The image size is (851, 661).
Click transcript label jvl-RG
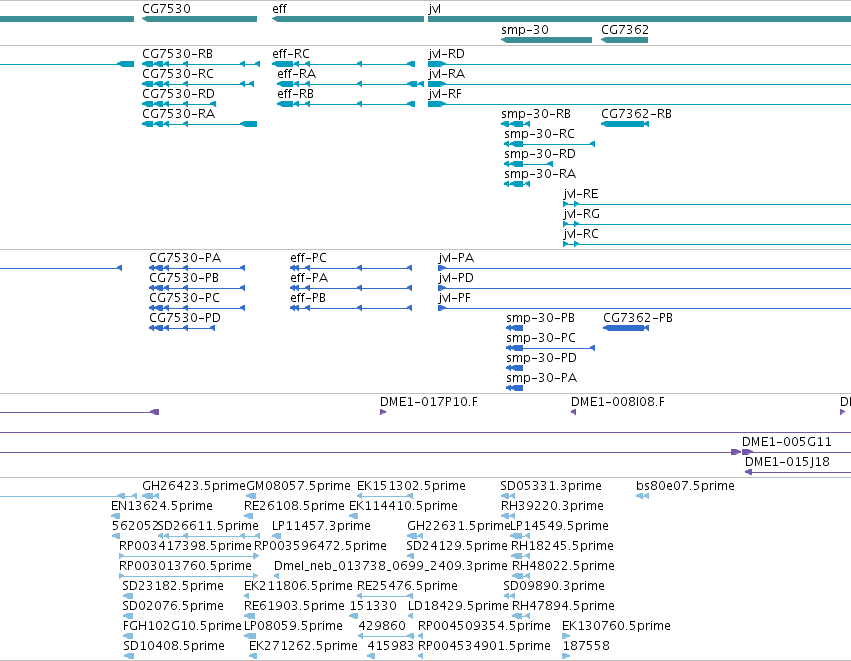coord(581,214)
